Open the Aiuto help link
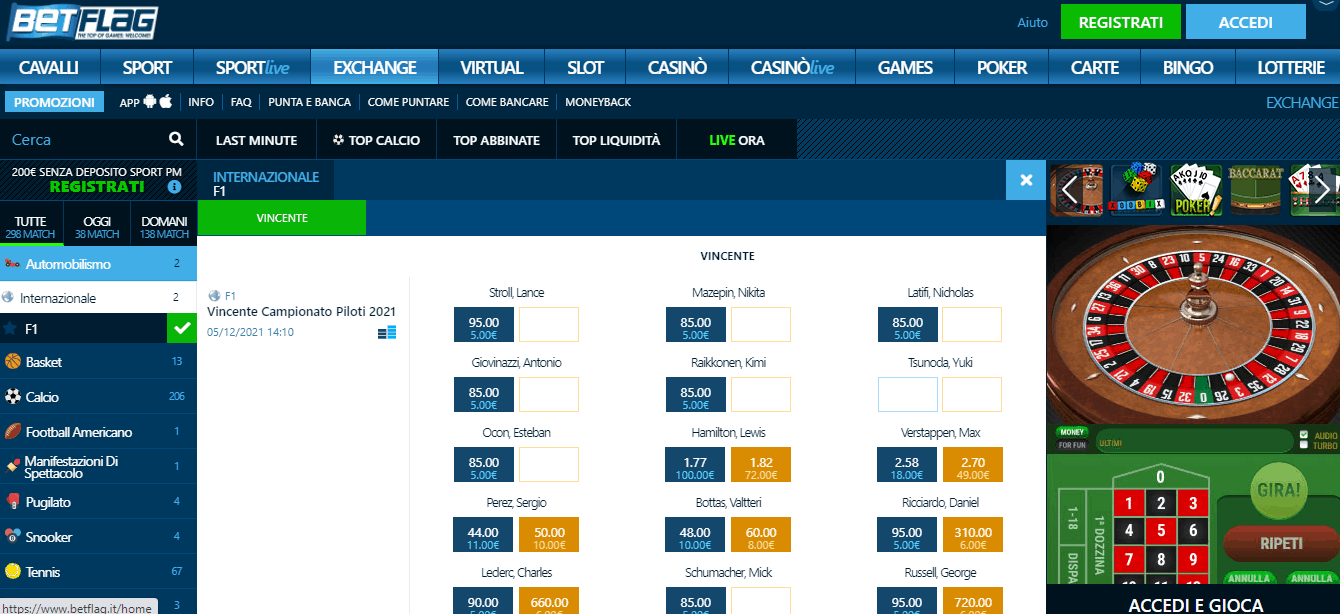Image resolution: width=1340 pixels, height=614 pixels. click(1033, 22)
